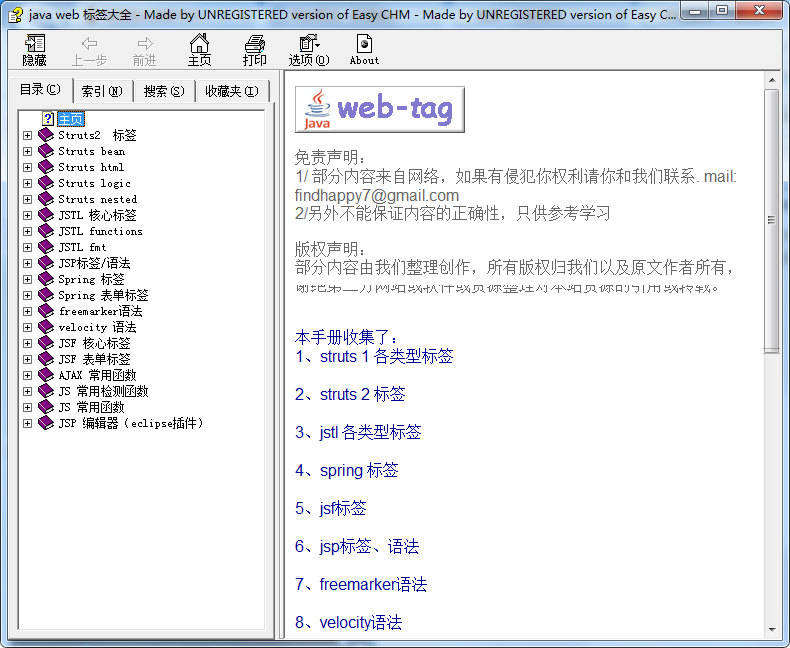Click the 打印 (Print) toolbar icon

255,50
